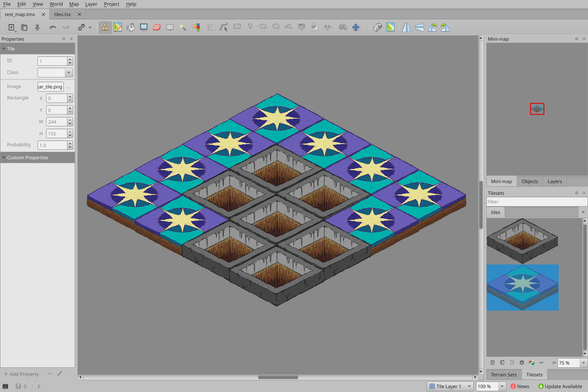Open the File menu
Viewport: 588px width, 392px height.
point(7,4)
